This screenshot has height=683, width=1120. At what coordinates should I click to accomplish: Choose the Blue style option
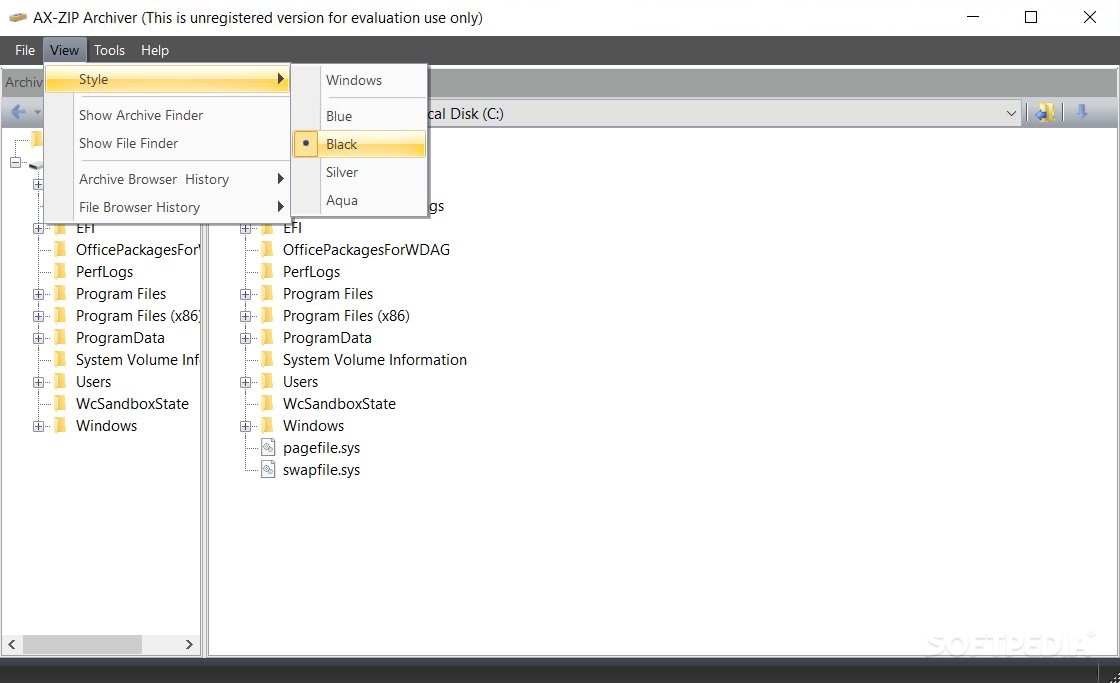coord(359,116)
